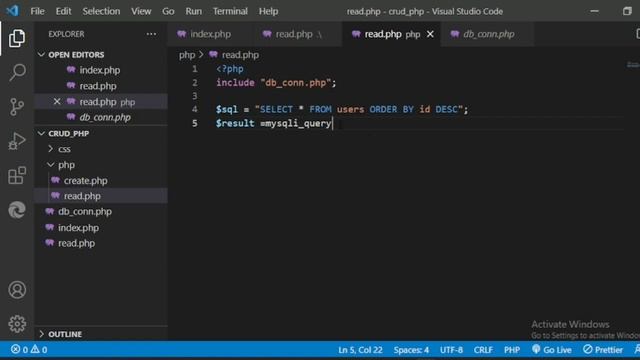Open db_conn.php in CRUD_PHP tree

pyautogui.click(x=101, y=212)
